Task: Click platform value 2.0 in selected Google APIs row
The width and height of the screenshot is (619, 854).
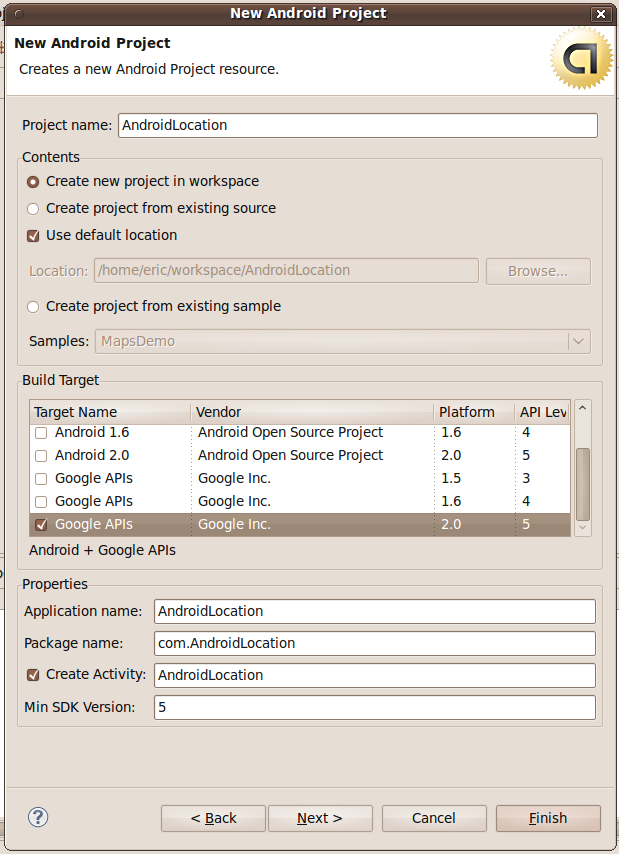Action: 451,524
